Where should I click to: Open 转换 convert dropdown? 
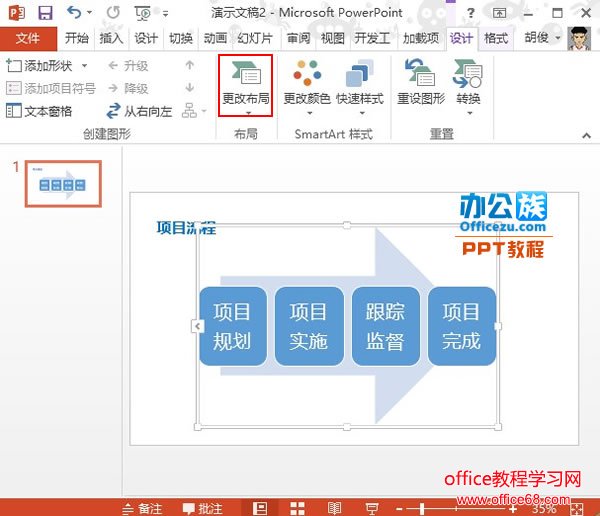[468, 87]
